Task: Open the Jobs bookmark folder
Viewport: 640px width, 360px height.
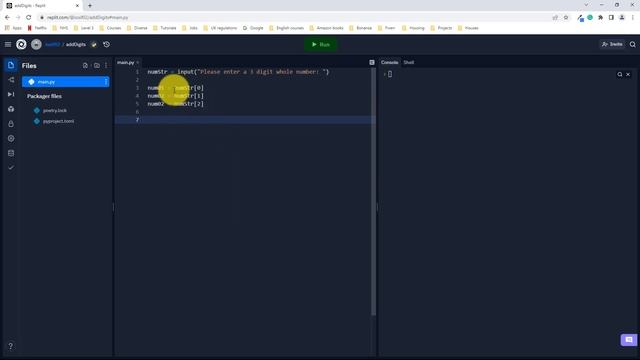Action: (x=190, y=28)
